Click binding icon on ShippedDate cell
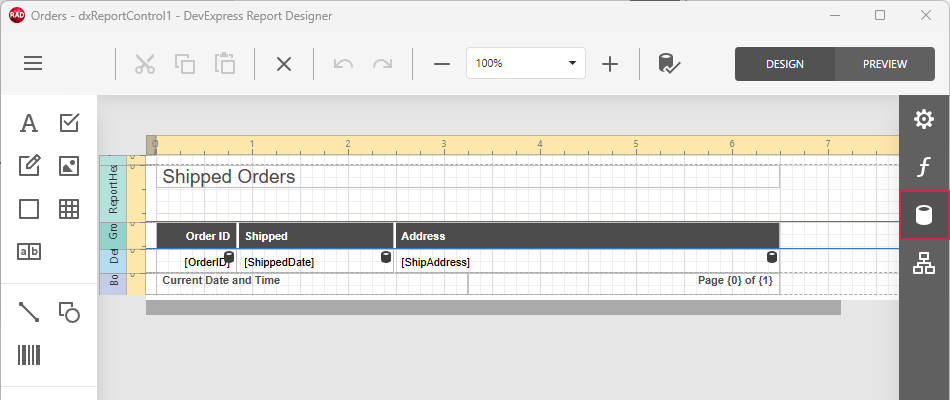 (386, 257)
